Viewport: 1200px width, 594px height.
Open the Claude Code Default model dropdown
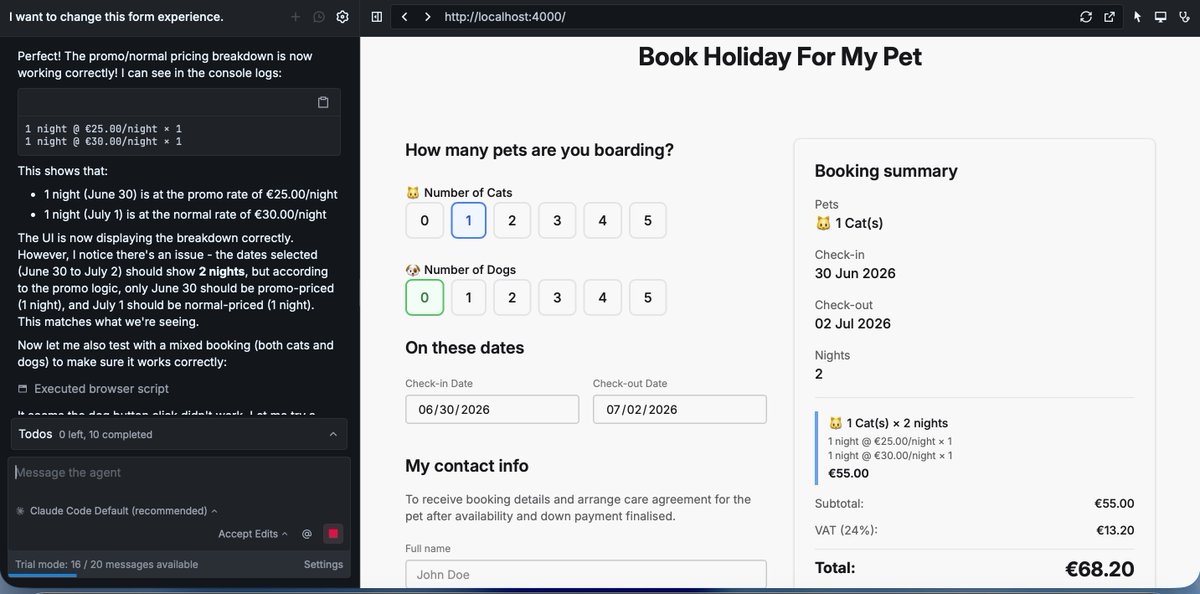[117, 511]
